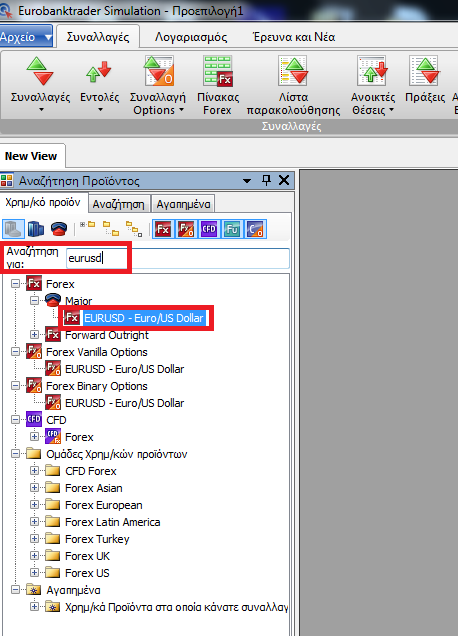The height and width of the screenshot is (636, 458).
Task: Click the Λίστα παρακολούθησης watchlist icon
Action: (293, 71)
